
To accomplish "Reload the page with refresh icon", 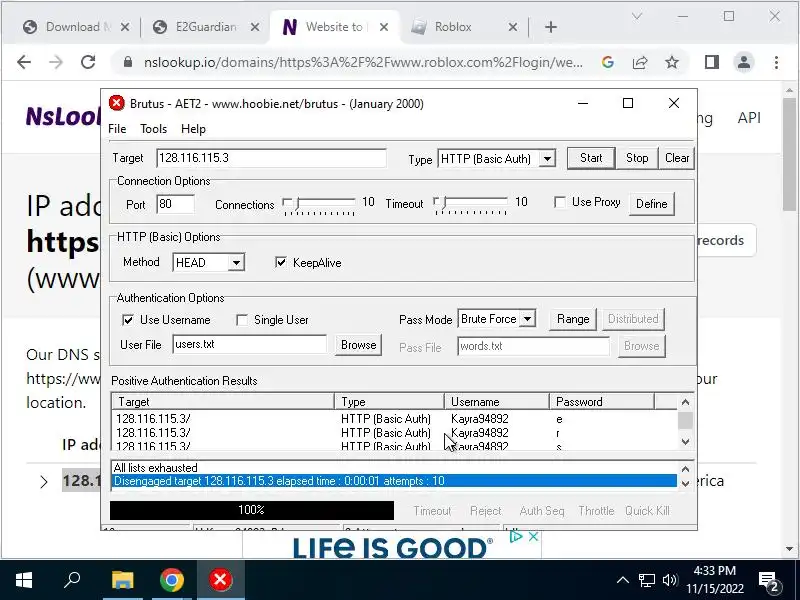I will [88, 62].
